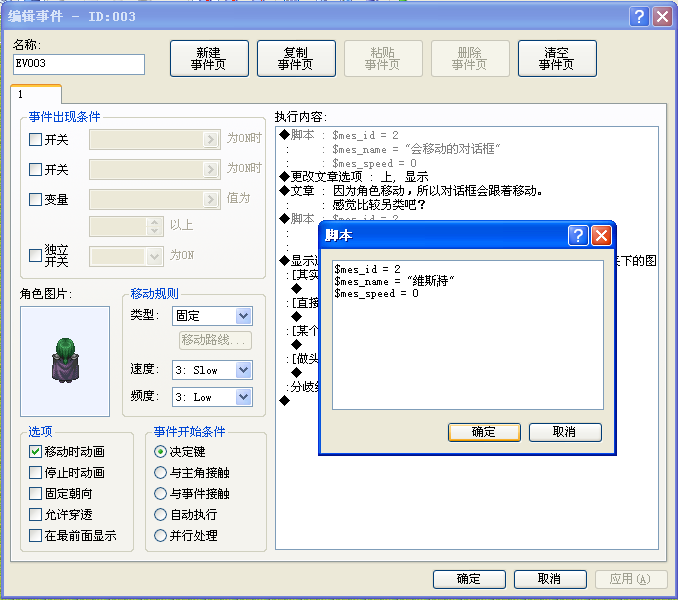Select the 文章 因为角色移动 command line

(x=411, y=191)
